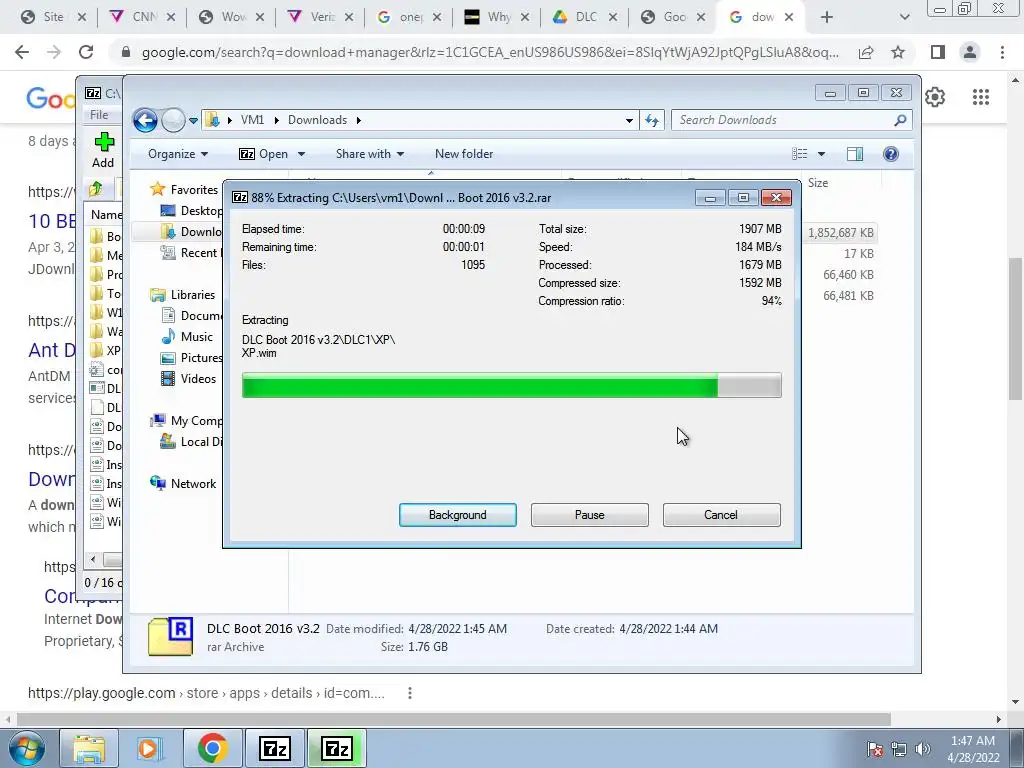
Task: Click the up-folder icon in 7-Zip
Action: coord(96,189)
